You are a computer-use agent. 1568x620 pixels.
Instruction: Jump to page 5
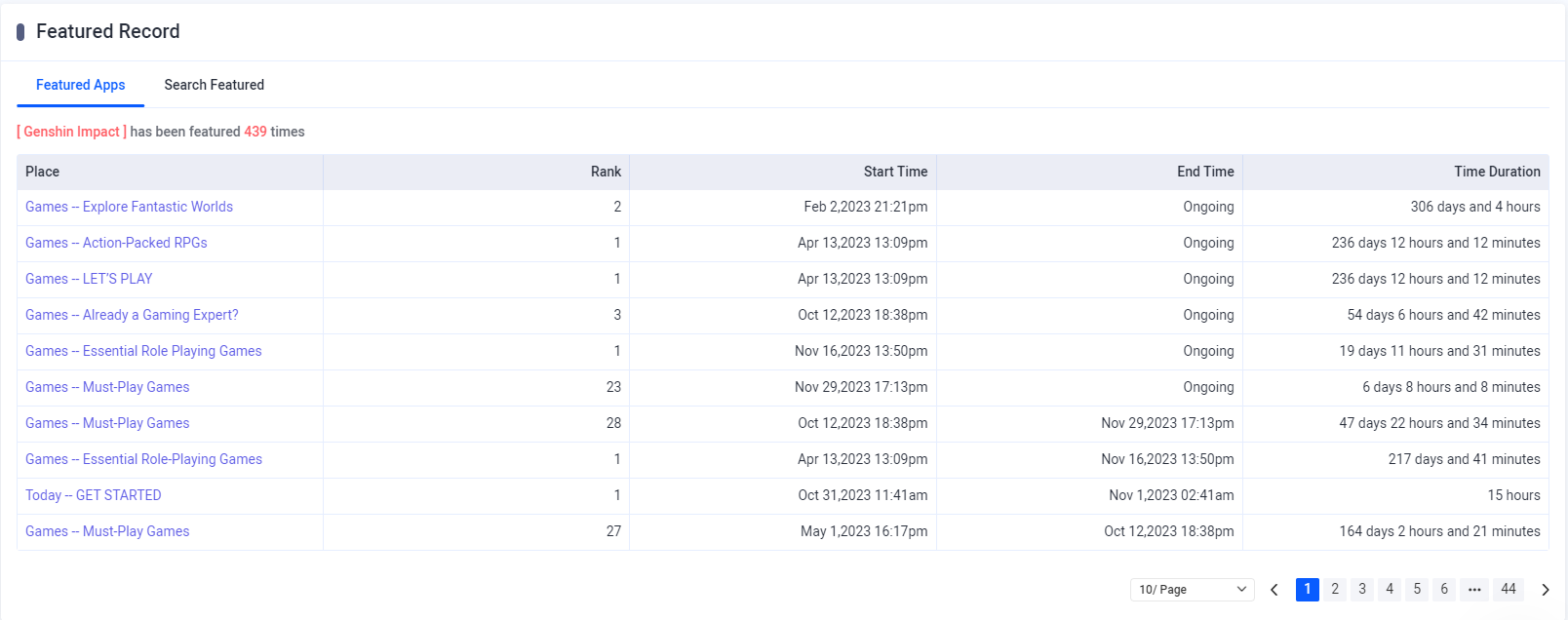pyautogui.click(x=1417, y=589)
